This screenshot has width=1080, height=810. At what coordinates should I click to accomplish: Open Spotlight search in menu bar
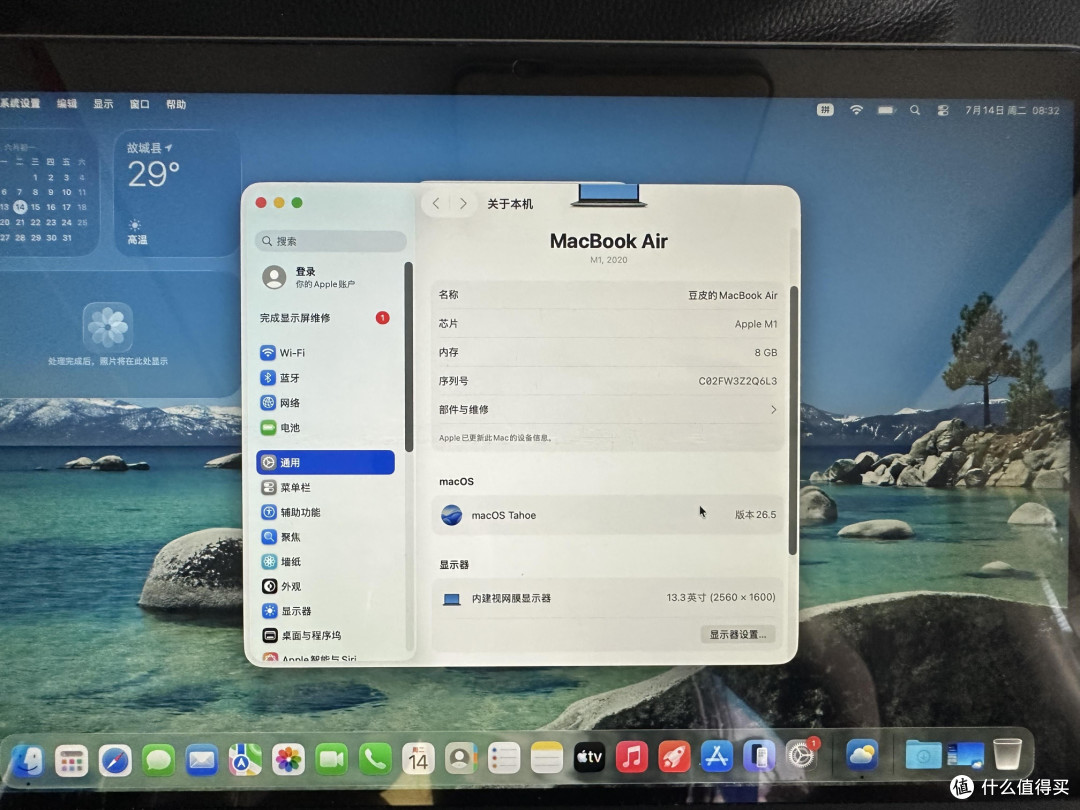tap(915, 110)
